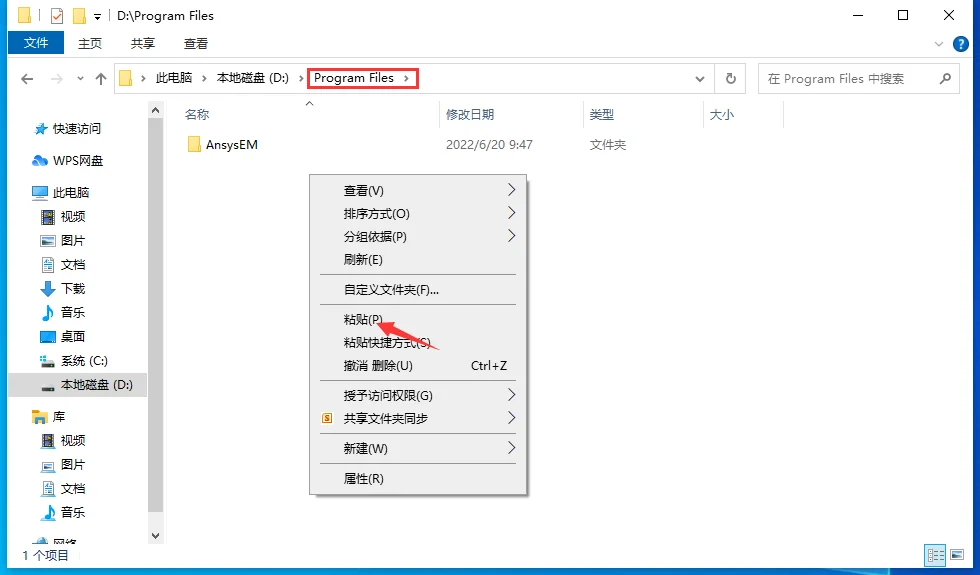Choose 粘贴快捷方式(S) from context menu

(x=418, y=342)
